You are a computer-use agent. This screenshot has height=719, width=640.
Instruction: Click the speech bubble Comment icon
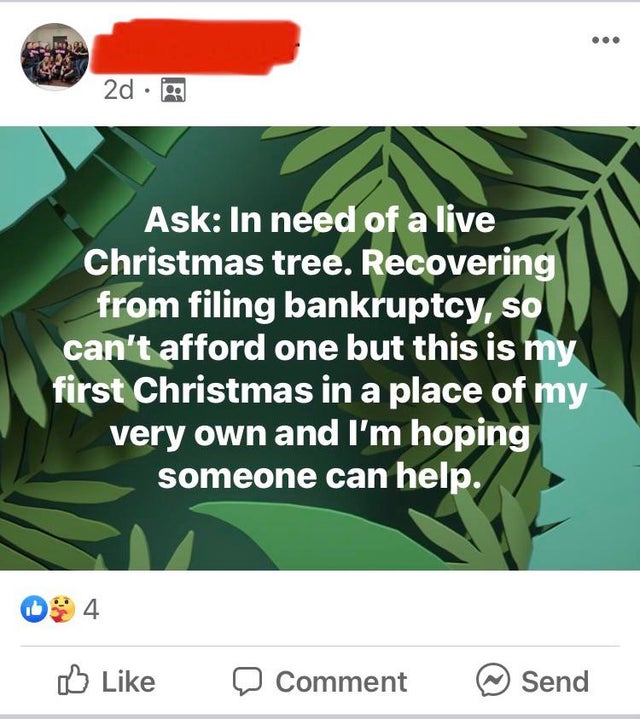pos(248,681)
